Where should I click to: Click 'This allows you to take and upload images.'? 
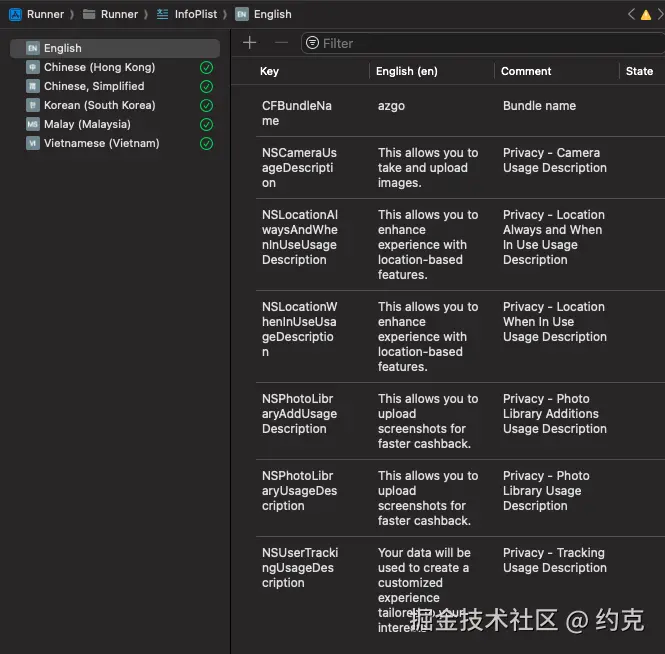428,168
